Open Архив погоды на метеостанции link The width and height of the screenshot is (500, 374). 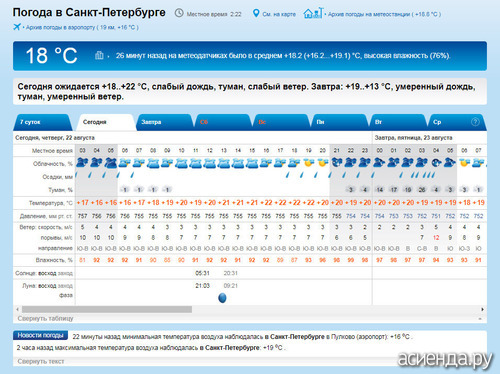[384, 14]
